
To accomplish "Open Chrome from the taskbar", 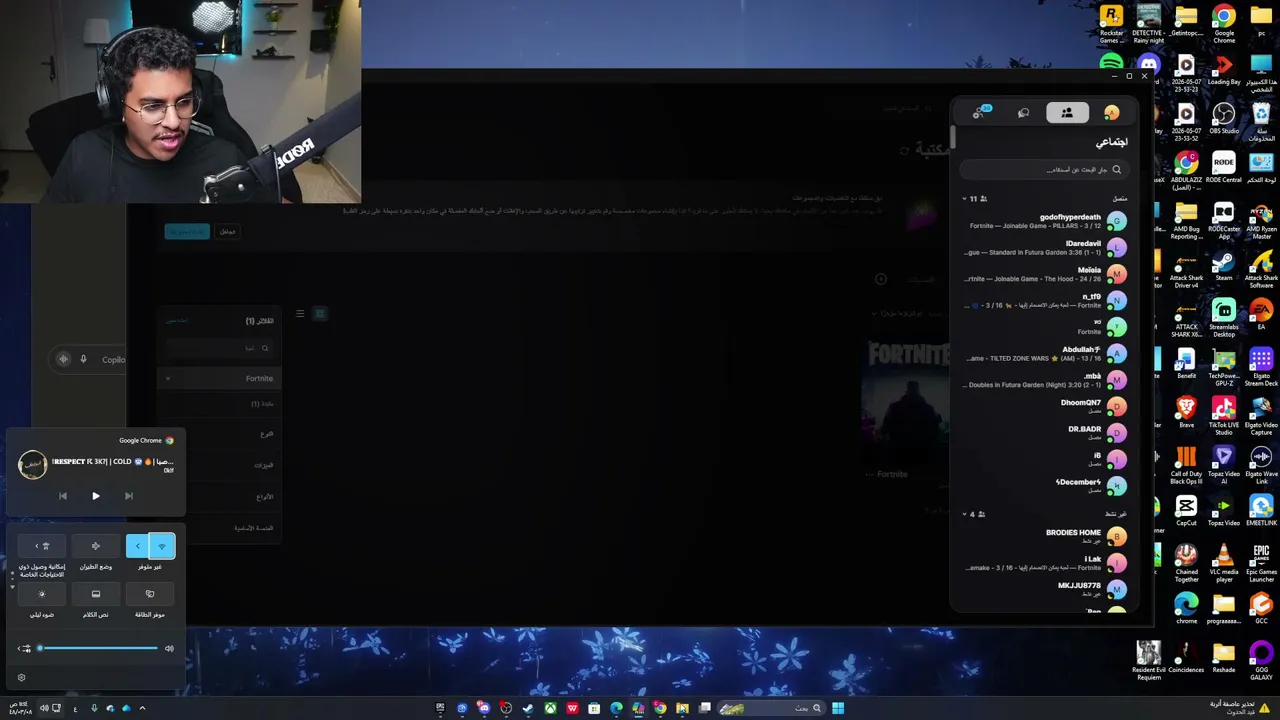I will (x=660, y=708).
